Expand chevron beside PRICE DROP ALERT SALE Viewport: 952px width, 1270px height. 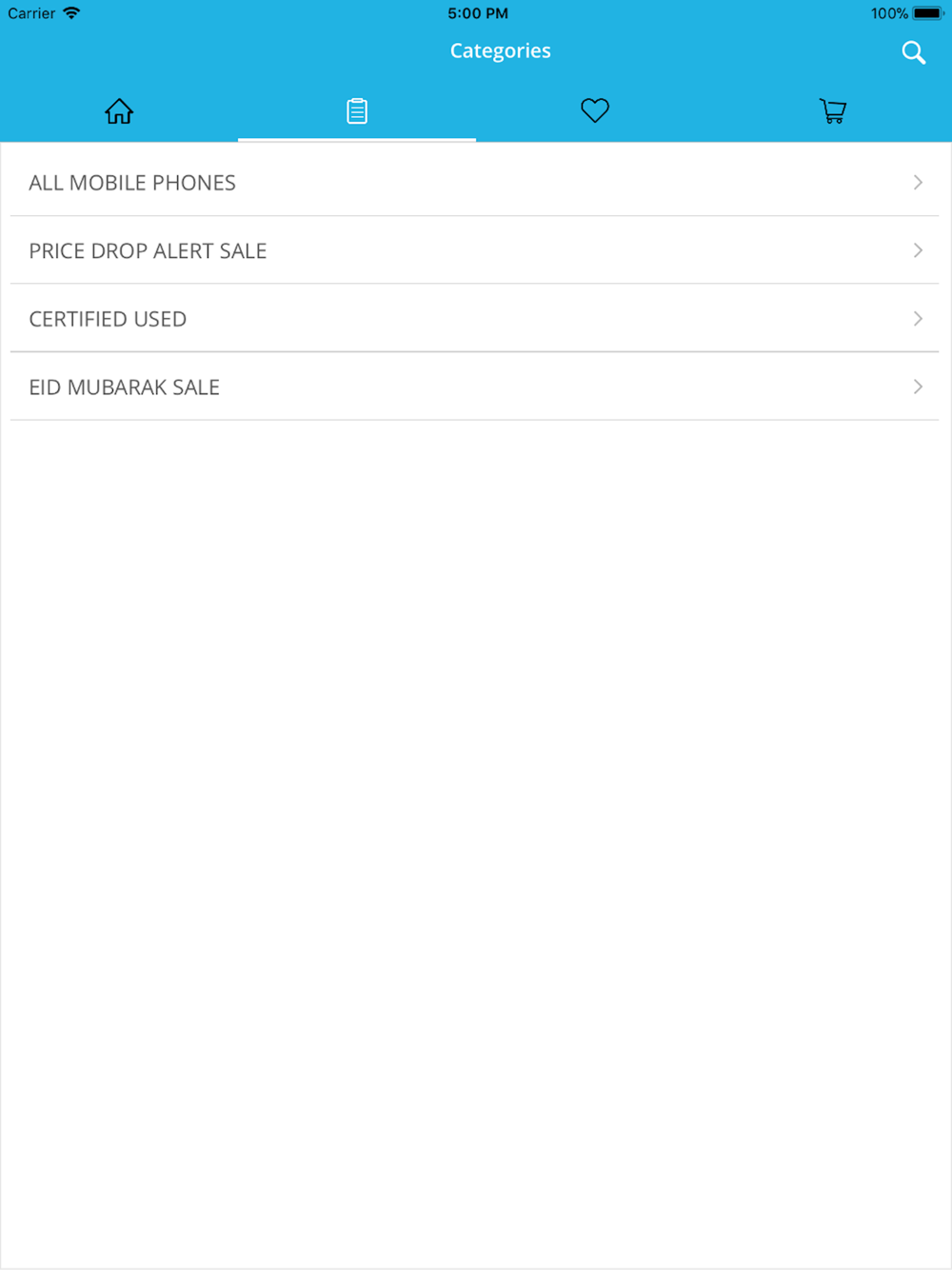click(918, 250)
